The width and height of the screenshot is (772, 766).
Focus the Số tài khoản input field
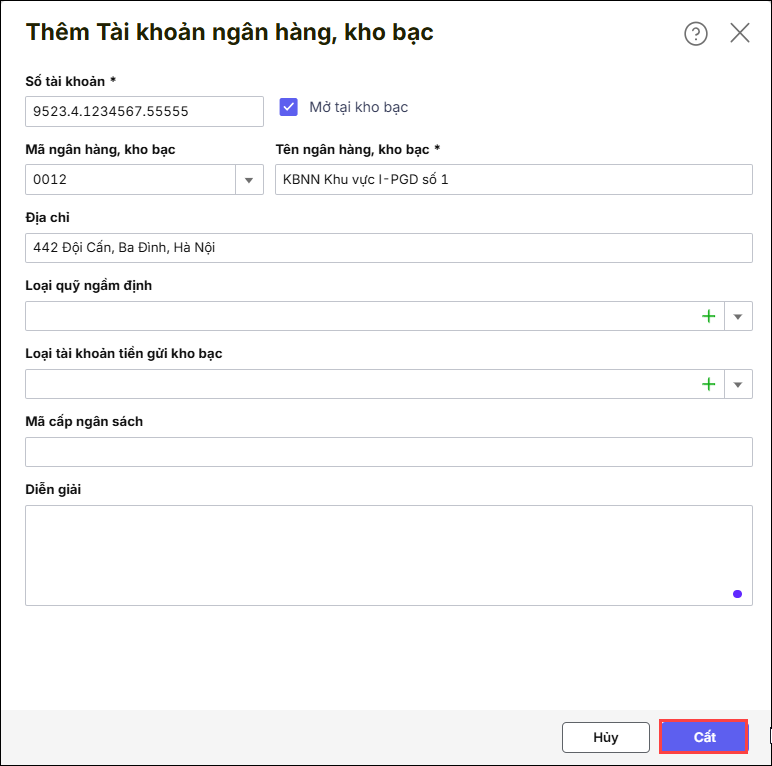click(x=143, y=112)
